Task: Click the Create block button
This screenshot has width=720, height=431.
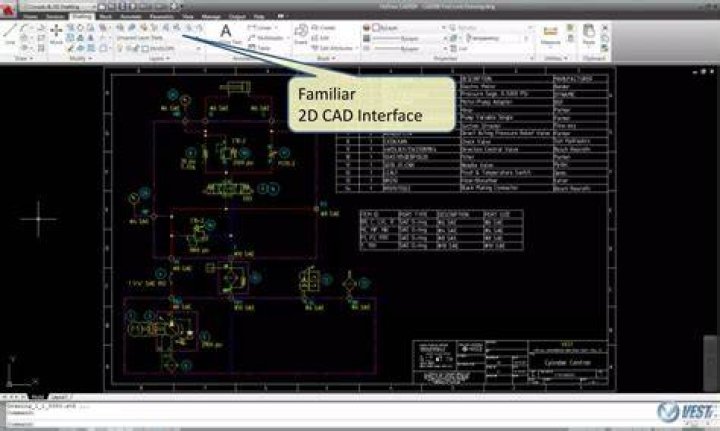Action: [x=324, y=28]
